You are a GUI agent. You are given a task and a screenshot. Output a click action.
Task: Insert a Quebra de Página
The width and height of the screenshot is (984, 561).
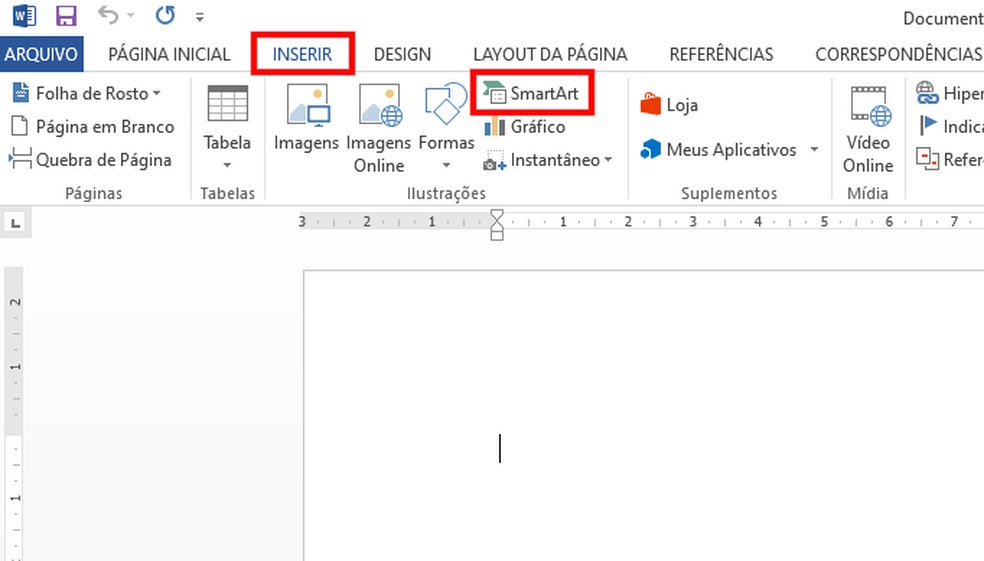[x=91, y=160]
